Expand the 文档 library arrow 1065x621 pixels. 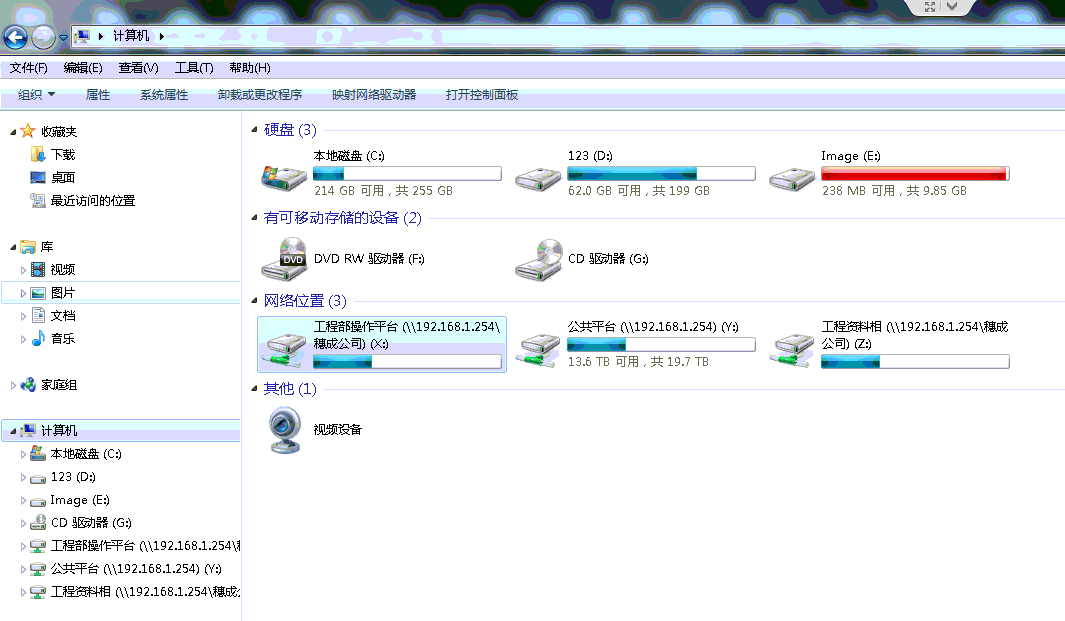23,316
